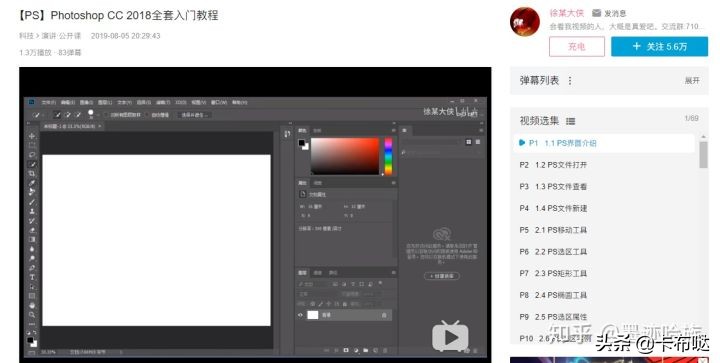
Task: Hide the Background layer with eye icon
Action: pyautogui.click(x=301, y=315)
